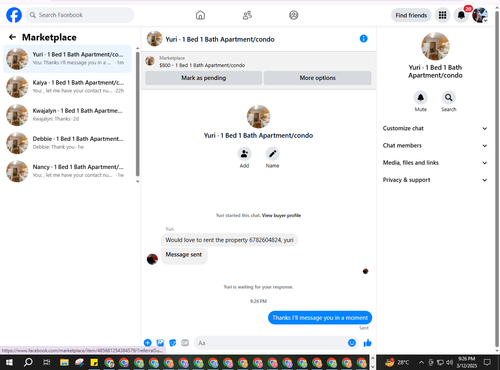Send a thumbs up like

tap(367, 343)
